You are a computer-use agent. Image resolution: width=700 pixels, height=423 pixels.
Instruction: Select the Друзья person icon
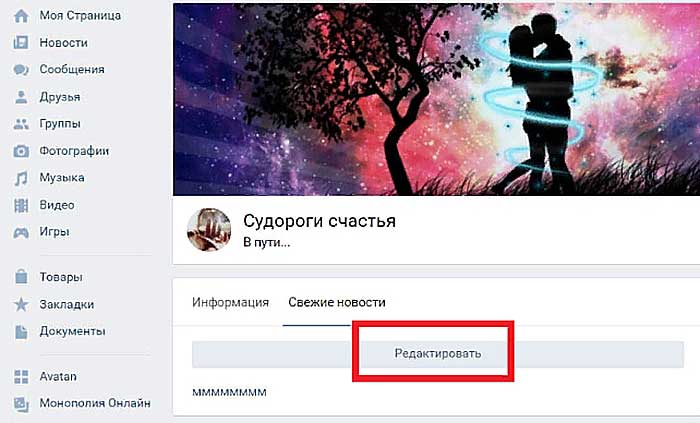tap(21, 97)
